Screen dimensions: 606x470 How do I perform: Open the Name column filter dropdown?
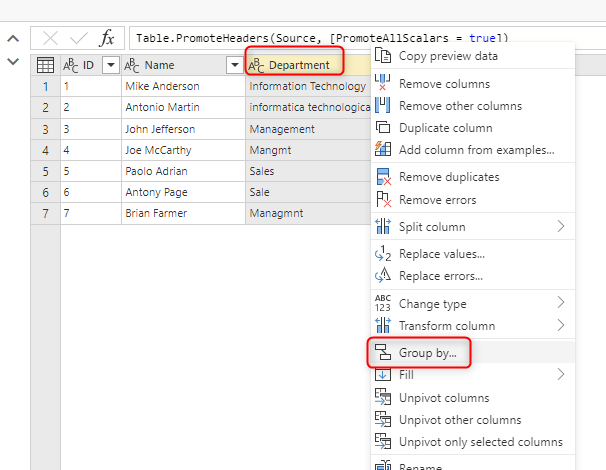click(234, 65)
